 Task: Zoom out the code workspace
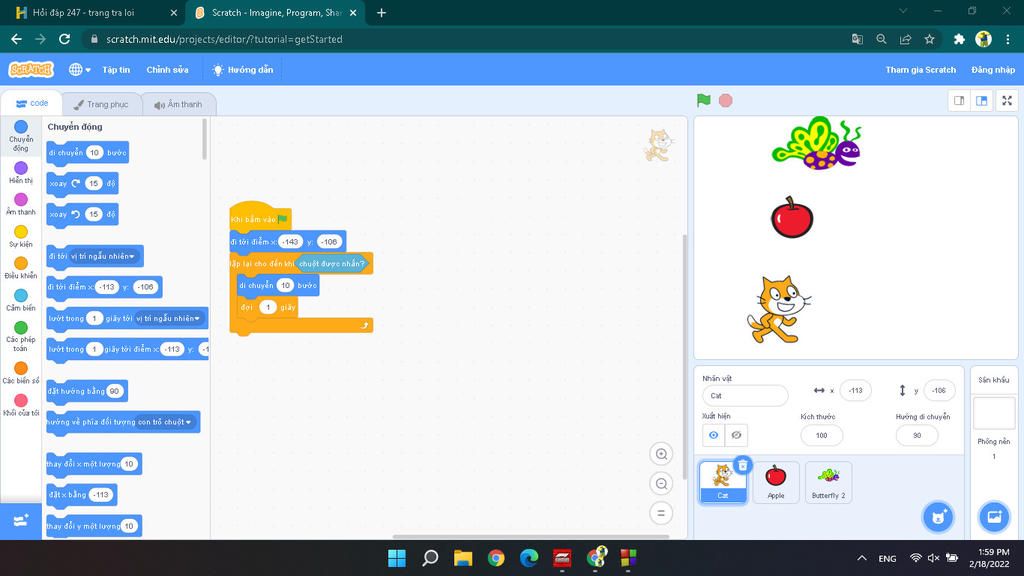pos(661,484)
